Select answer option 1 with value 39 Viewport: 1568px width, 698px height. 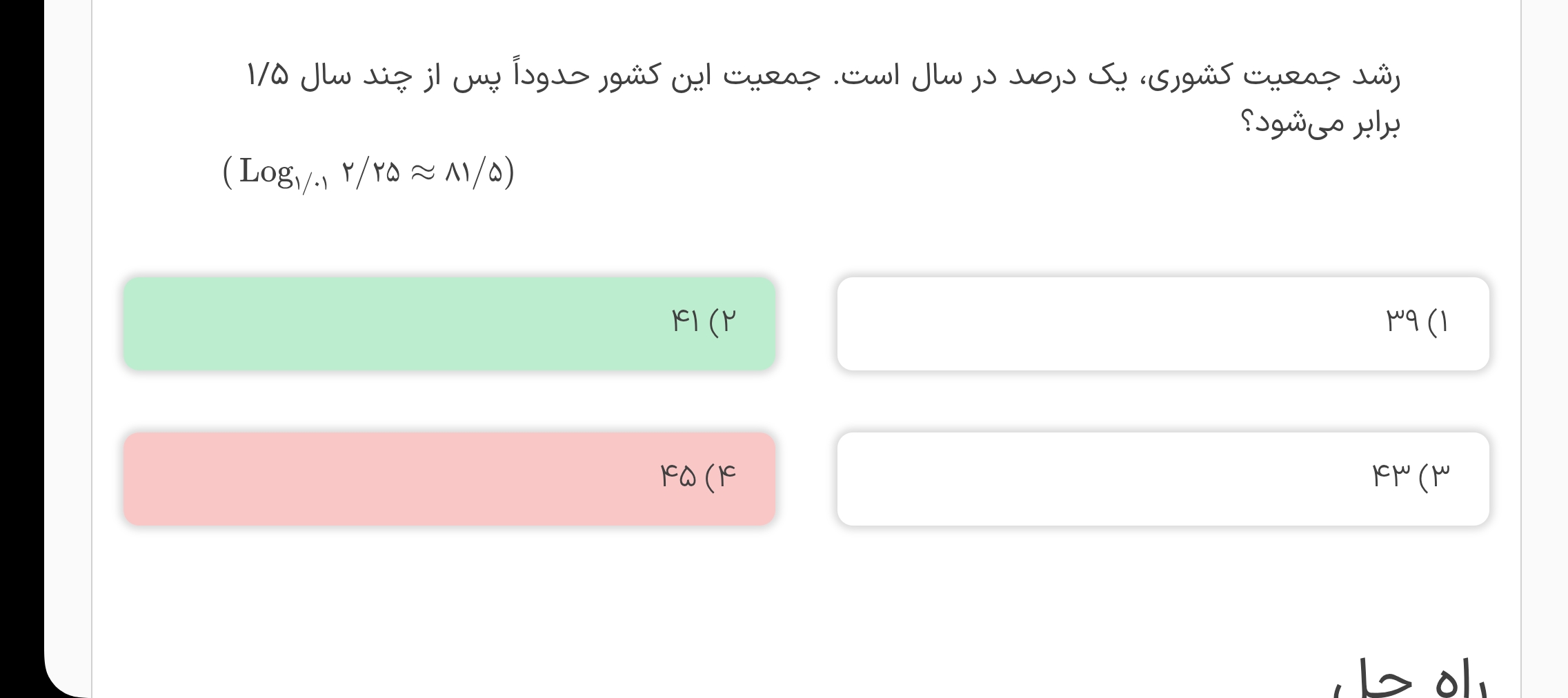pyautogui.click(x=1163, y=323)
